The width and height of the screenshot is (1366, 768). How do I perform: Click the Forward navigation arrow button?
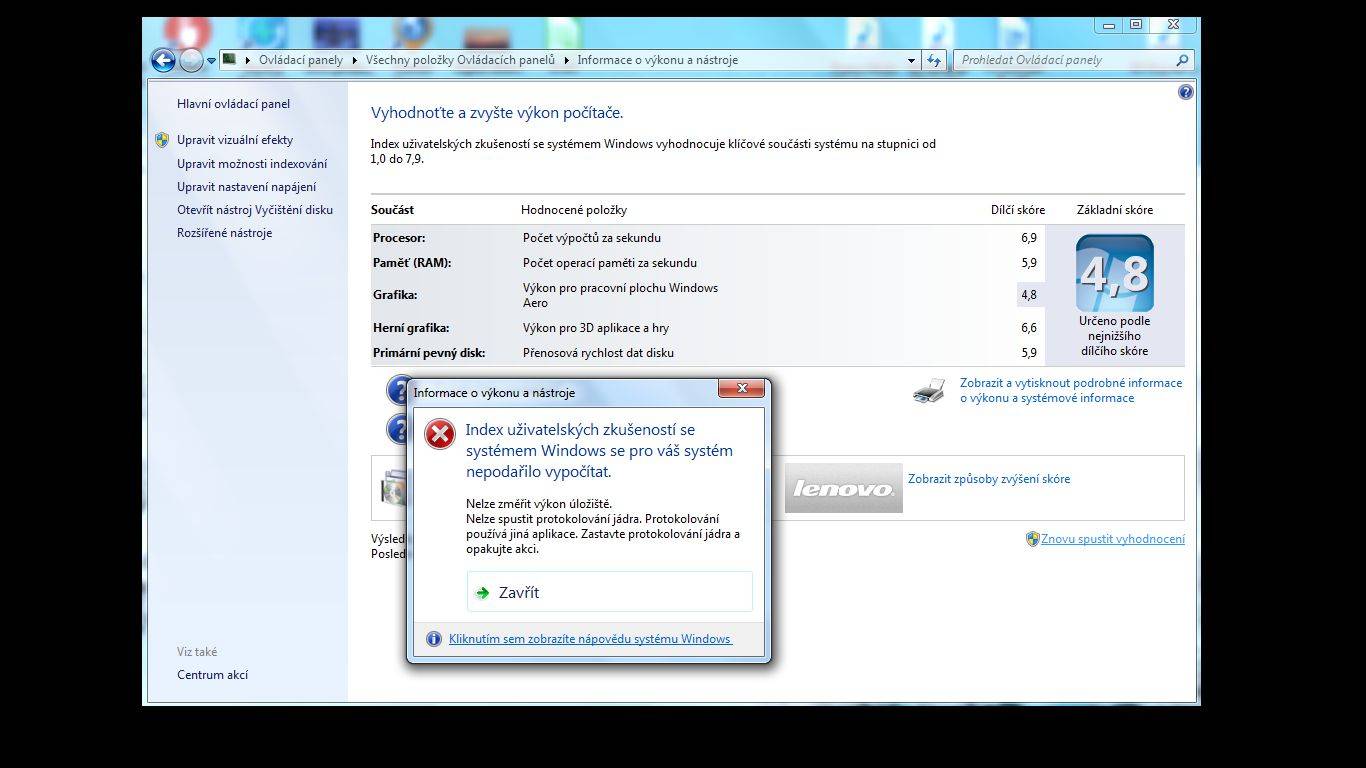tap(191, 60)
